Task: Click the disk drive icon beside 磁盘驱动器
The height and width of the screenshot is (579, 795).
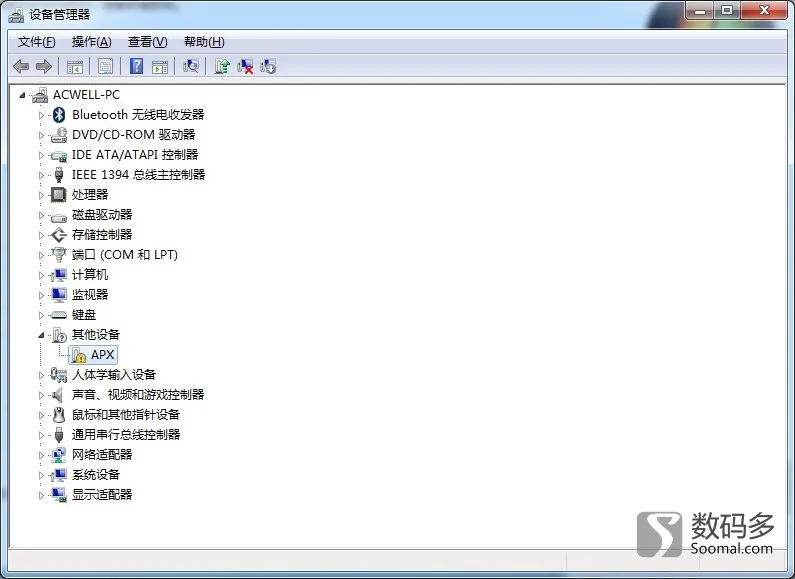Action: [59, 216]
